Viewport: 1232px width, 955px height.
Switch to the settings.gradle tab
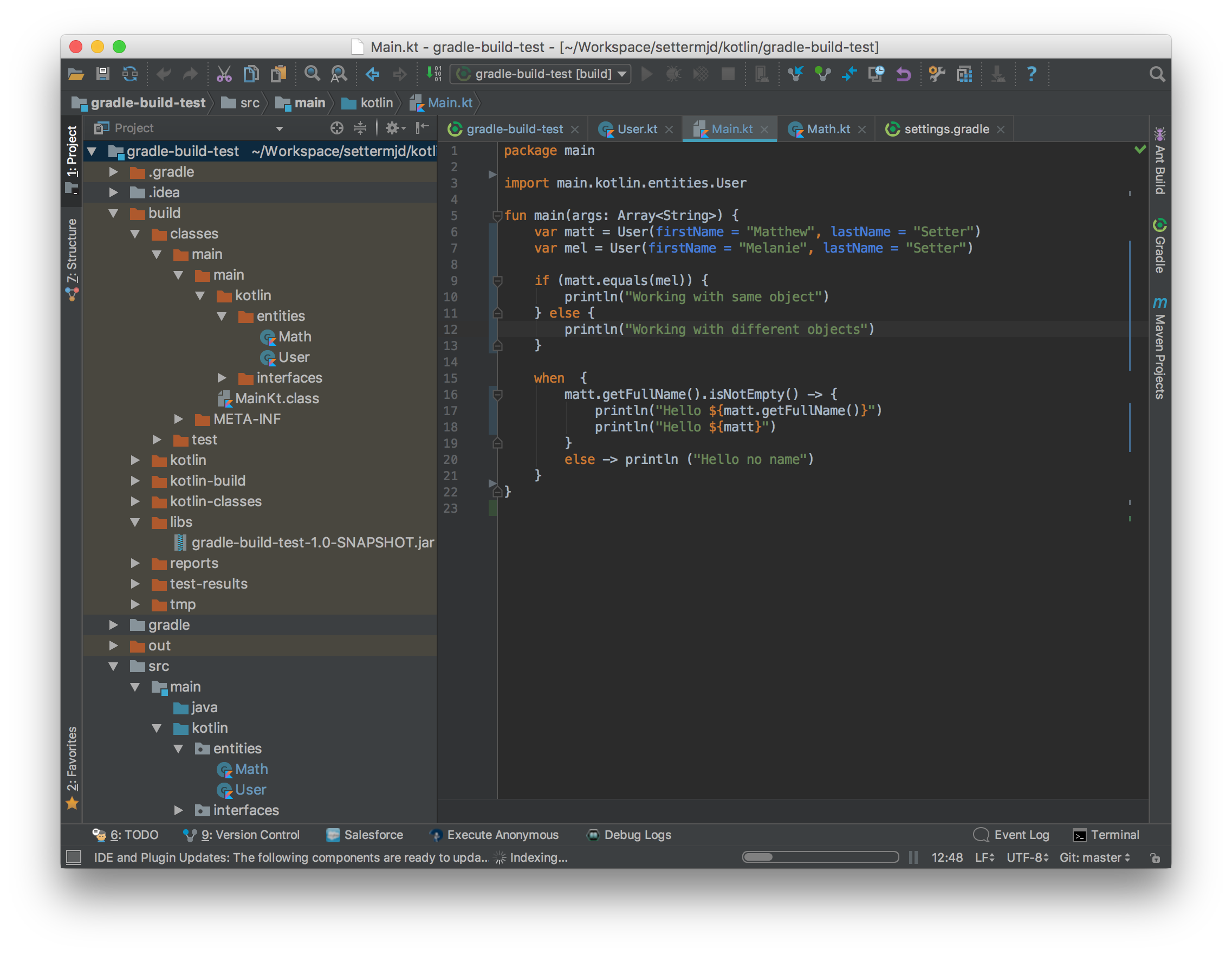tap(946, 129)
